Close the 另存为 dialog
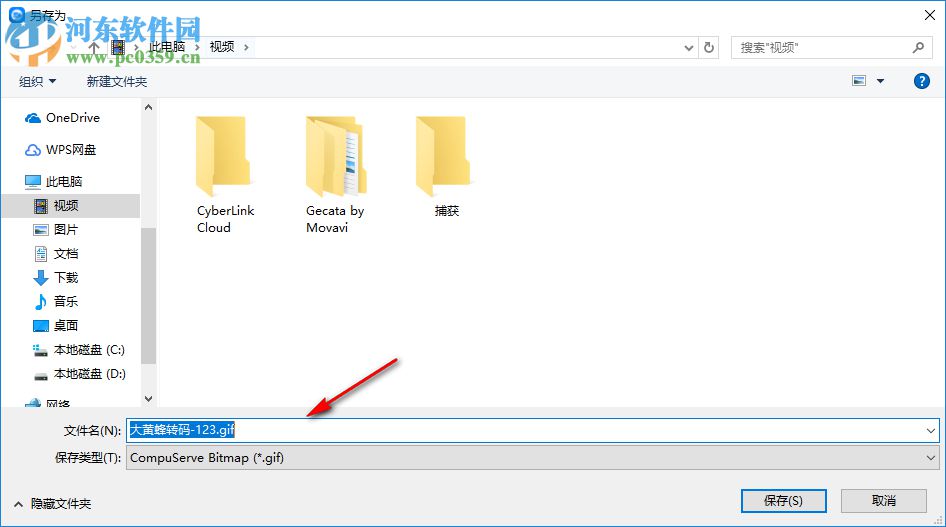The image size is (946, 527). point(929,15)
